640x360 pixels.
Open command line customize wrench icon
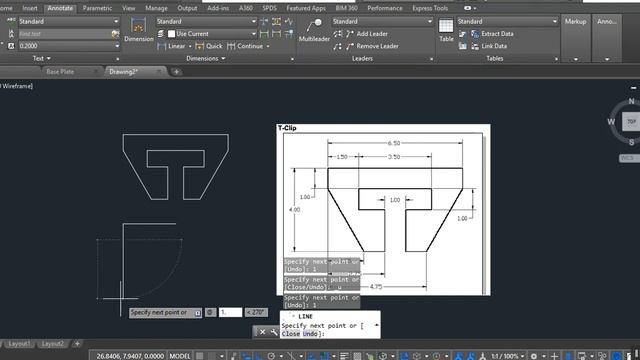point(274,332)
